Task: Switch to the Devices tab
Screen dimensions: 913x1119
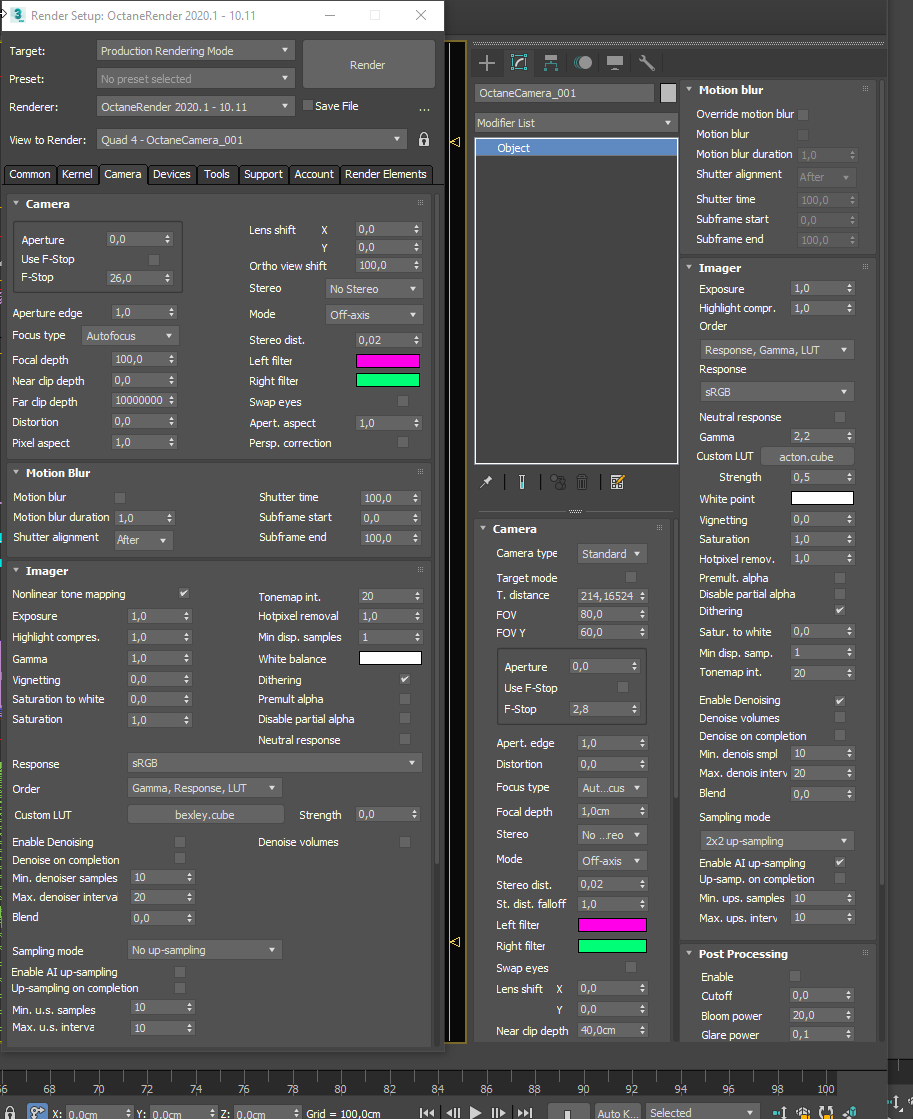Action: click(171, 174)
